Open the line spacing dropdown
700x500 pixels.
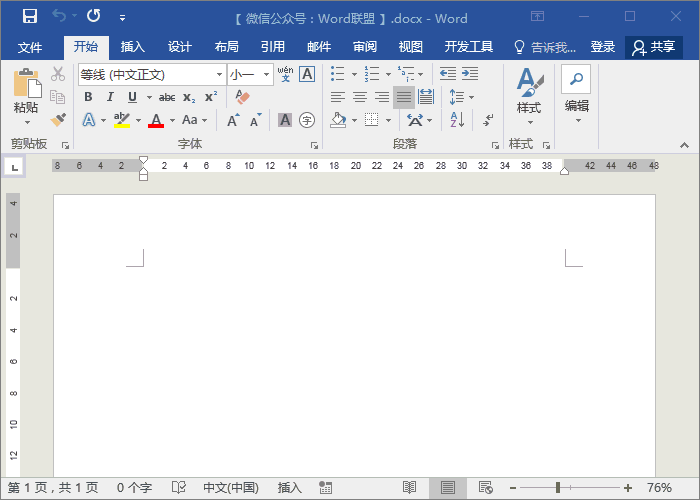pos(471,97)
